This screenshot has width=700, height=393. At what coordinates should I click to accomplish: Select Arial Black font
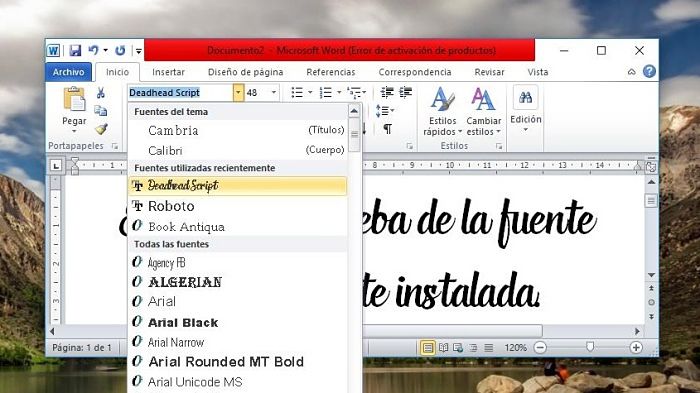tap(237, 322)
